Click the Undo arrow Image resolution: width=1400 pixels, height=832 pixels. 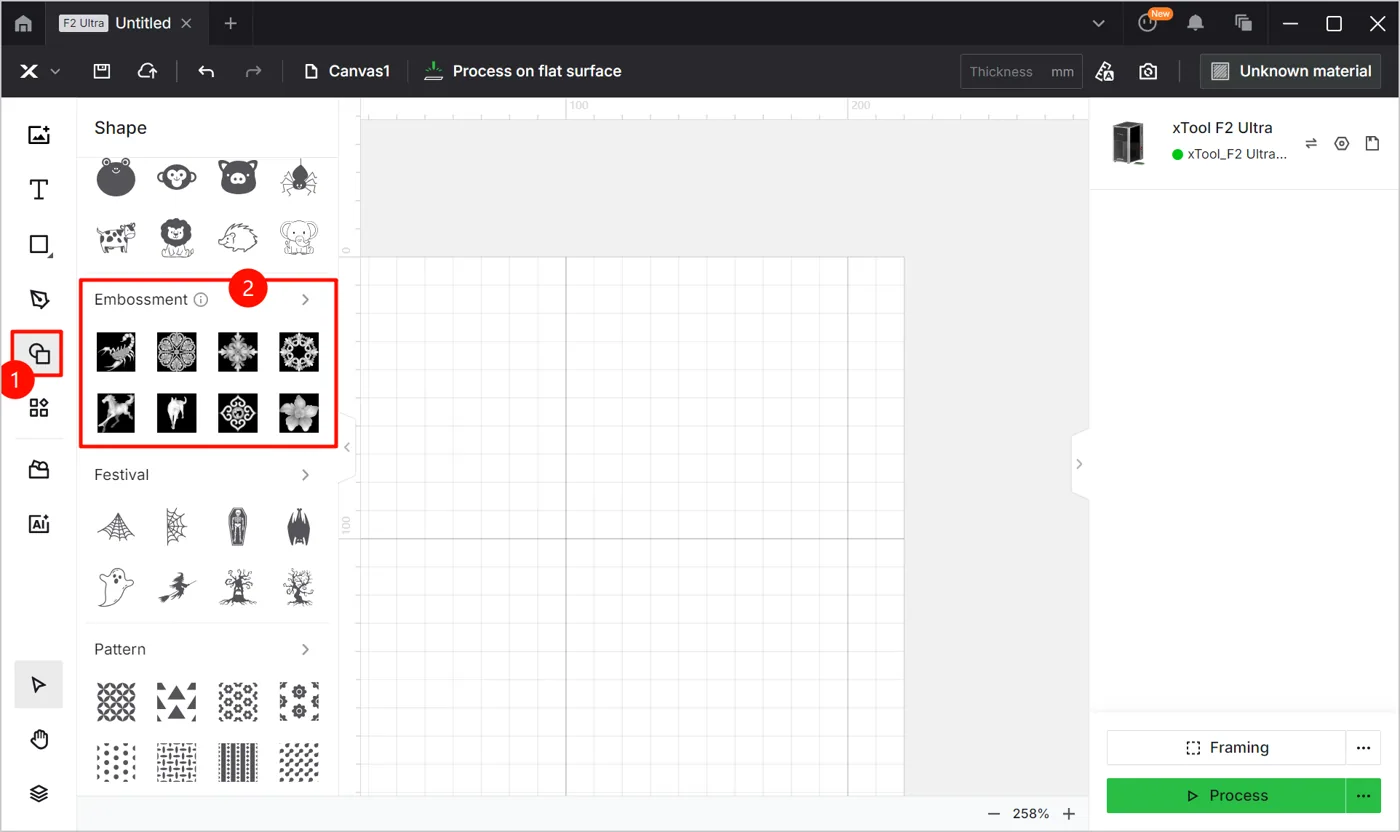coord(206,71)
